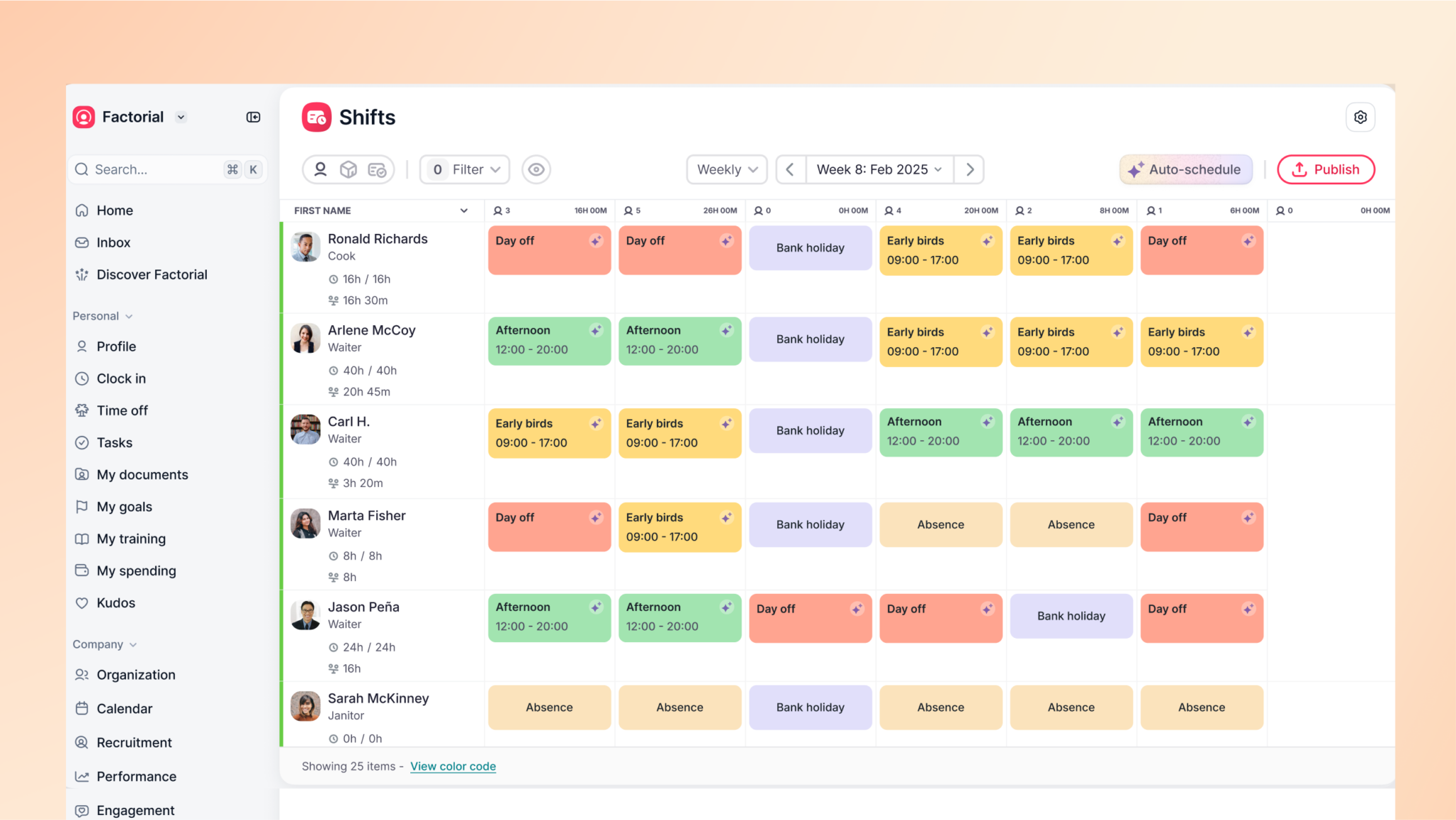Image resolution: width=1456 pixels, height=820 pixels.
Task: Select the employee view icon in the toolbar
Action: (x=320, y=169)
